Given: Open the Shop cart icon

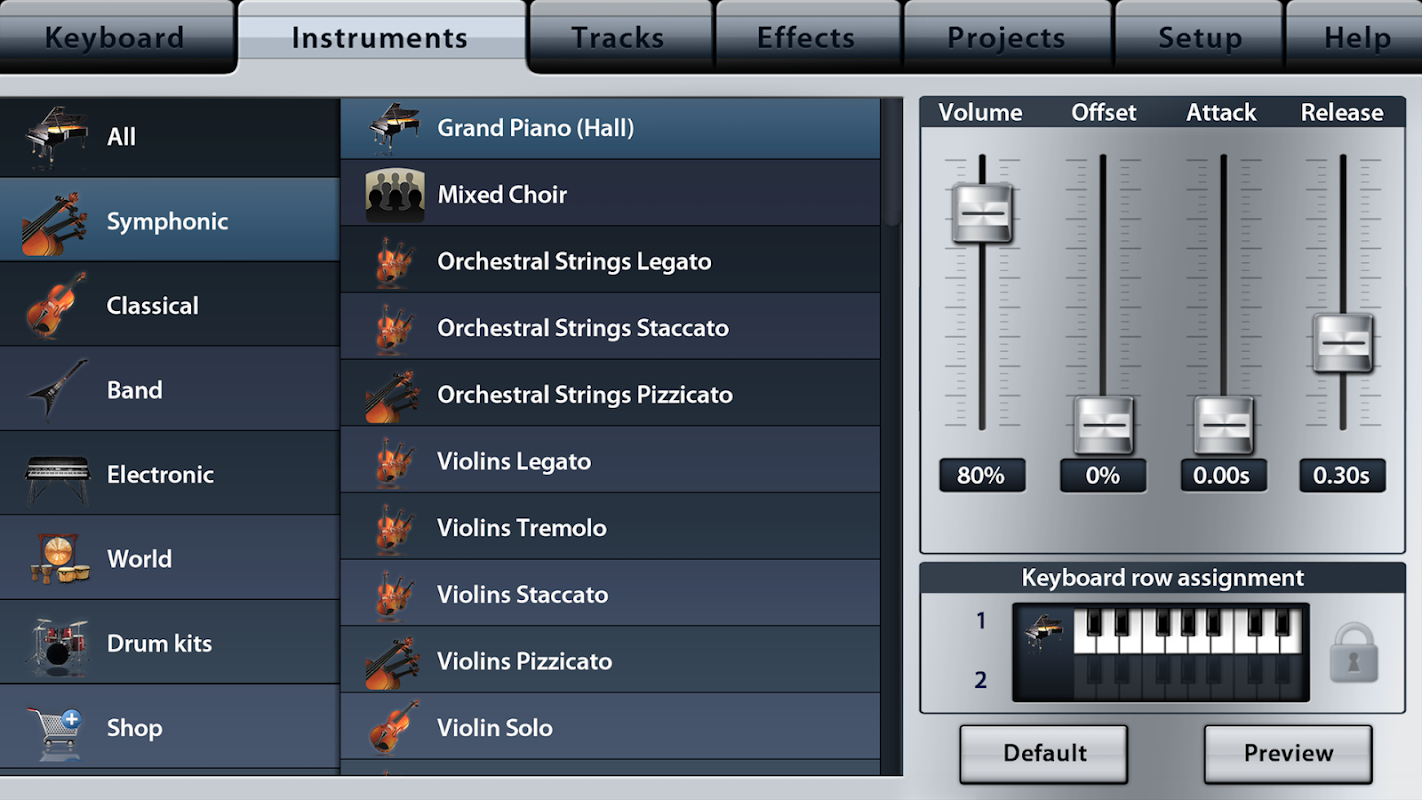Looking at the screenshot, I should pyautogui.click(x=56, y=728).
